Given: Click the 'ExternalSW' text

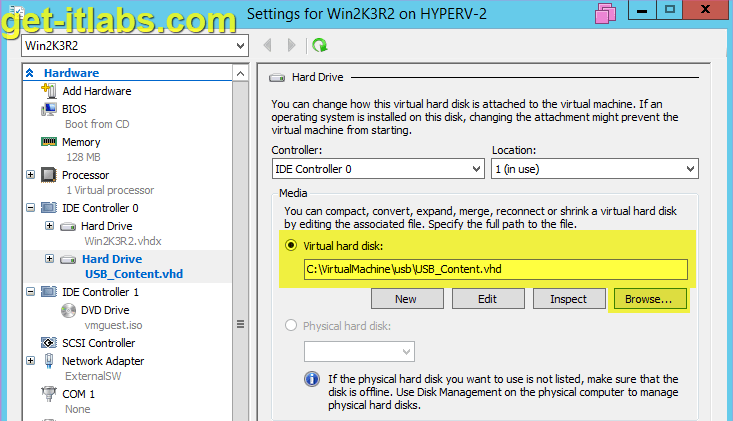Looking at the screenshot, I should [x=93, y=376].
